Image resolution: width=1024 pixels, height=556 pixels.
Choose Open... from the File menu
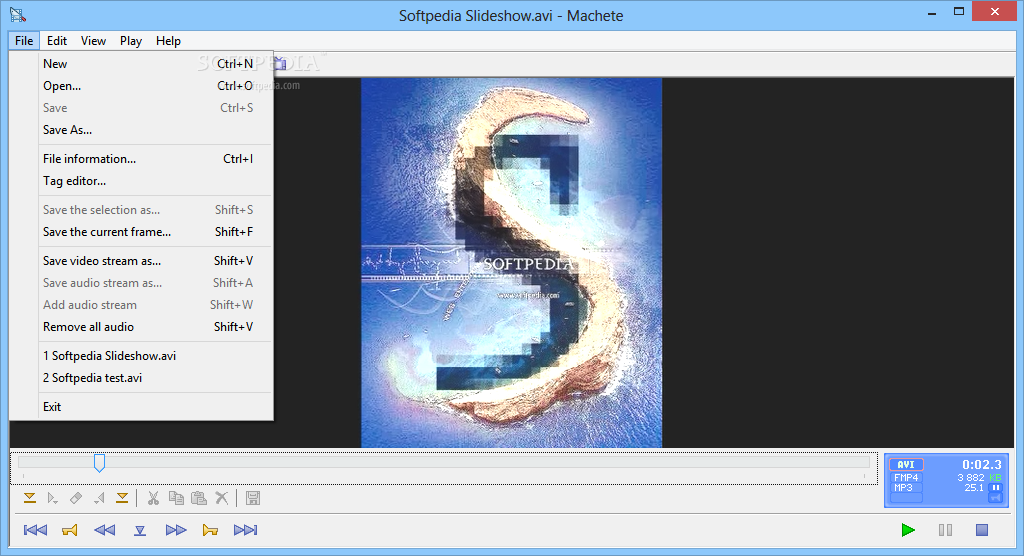coord(155,86)
